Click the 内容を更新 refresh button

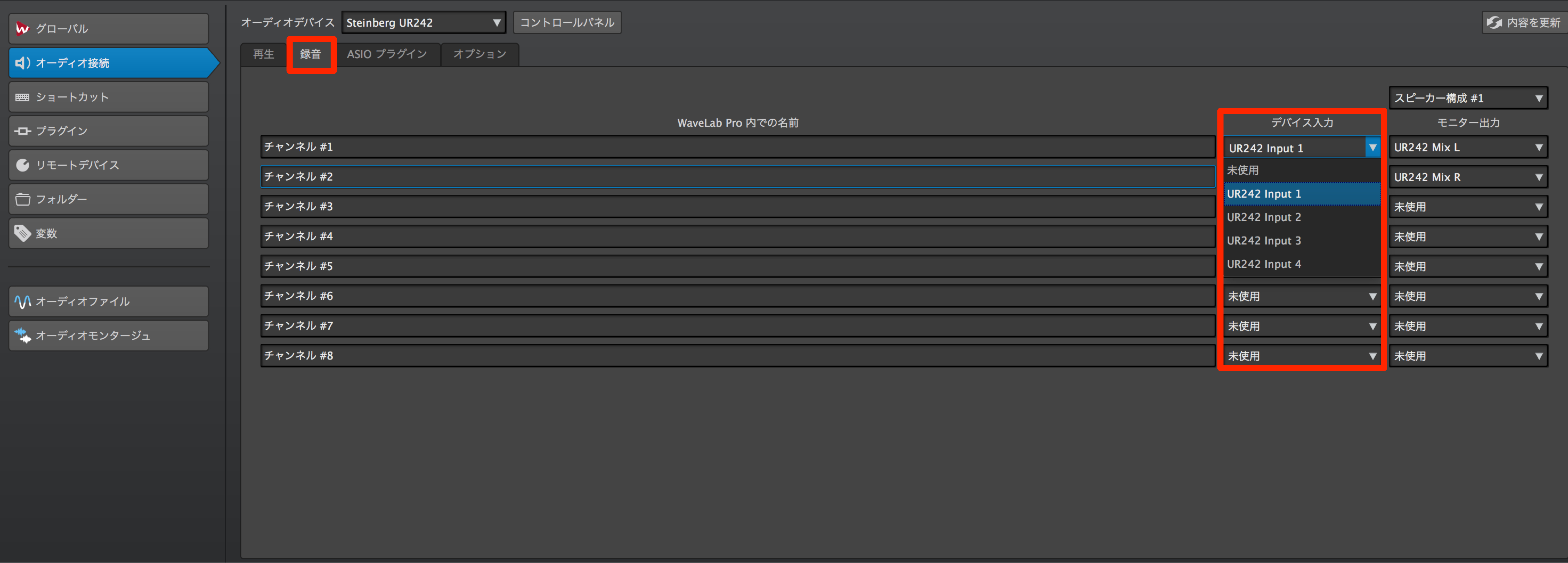click(x=1524, y=23)
